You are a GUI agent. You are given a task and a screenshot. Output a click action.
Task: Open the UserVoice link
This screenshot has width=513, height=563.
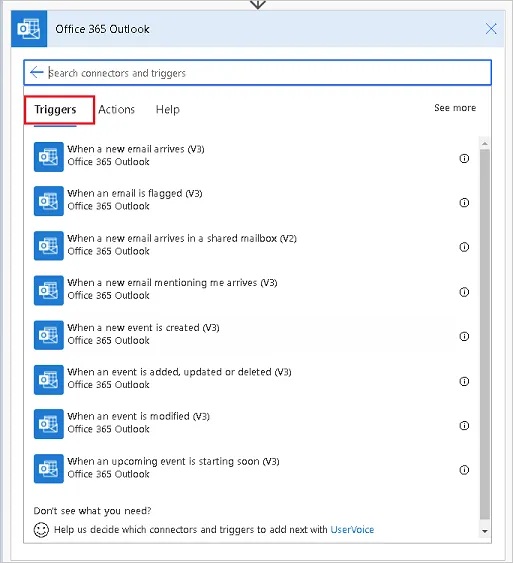click(352, 530)
